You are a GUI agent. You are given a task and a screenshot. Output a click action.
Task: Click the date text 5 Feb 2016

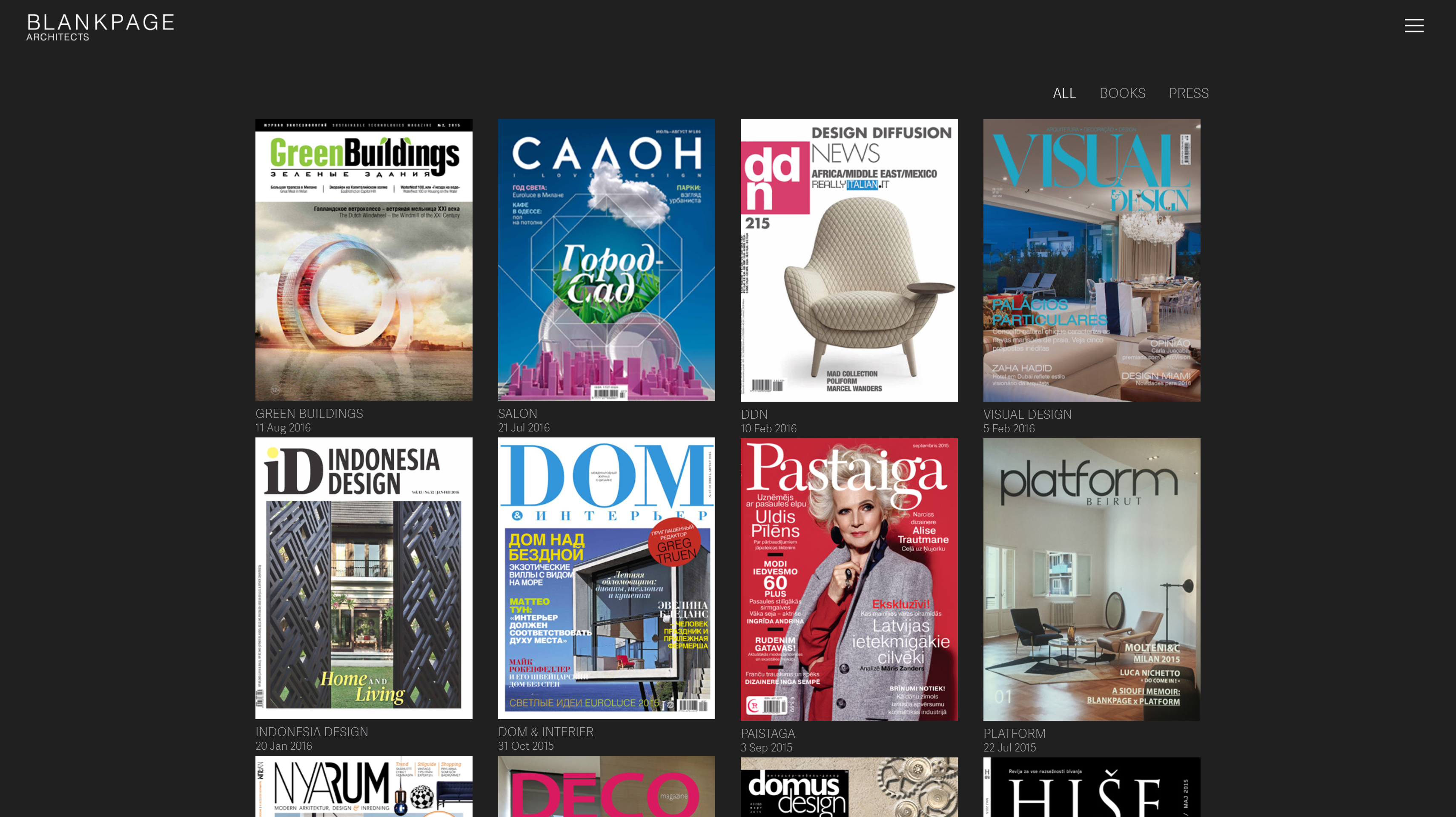click(x=1009, y=428)
